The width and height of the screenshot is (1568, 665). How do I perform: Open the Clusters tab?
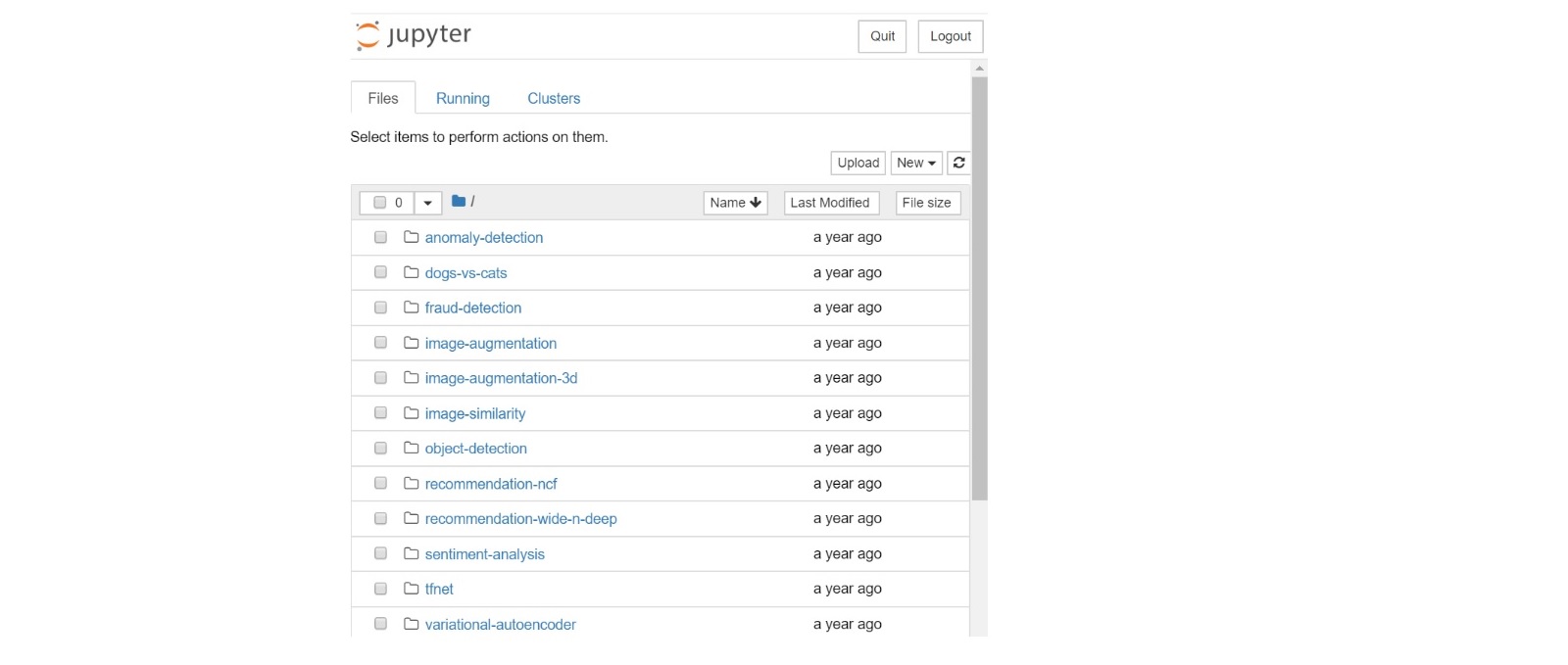click(x=554, y=98)
